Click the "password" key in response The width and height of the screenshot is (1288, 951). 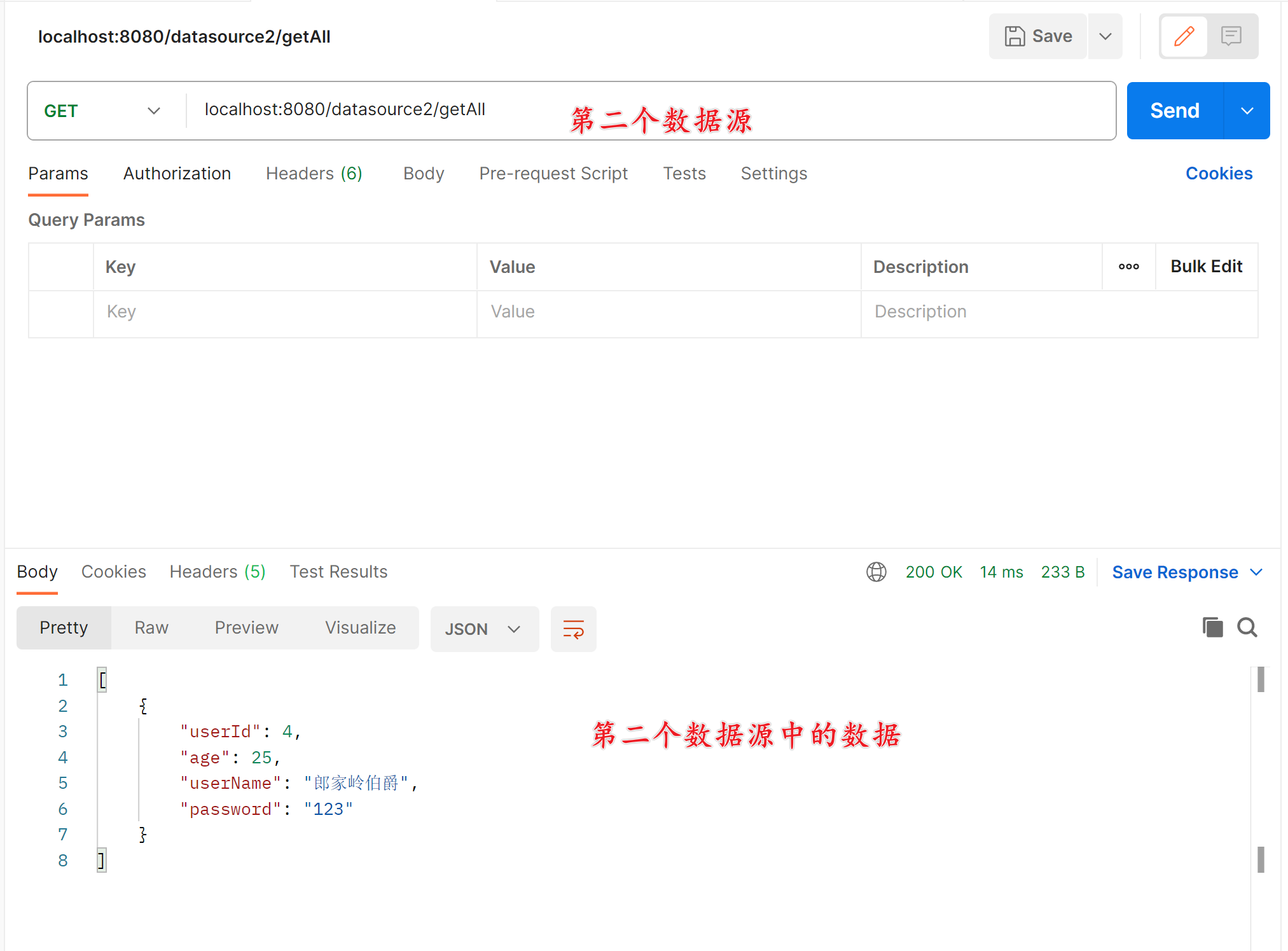(230, 809)
